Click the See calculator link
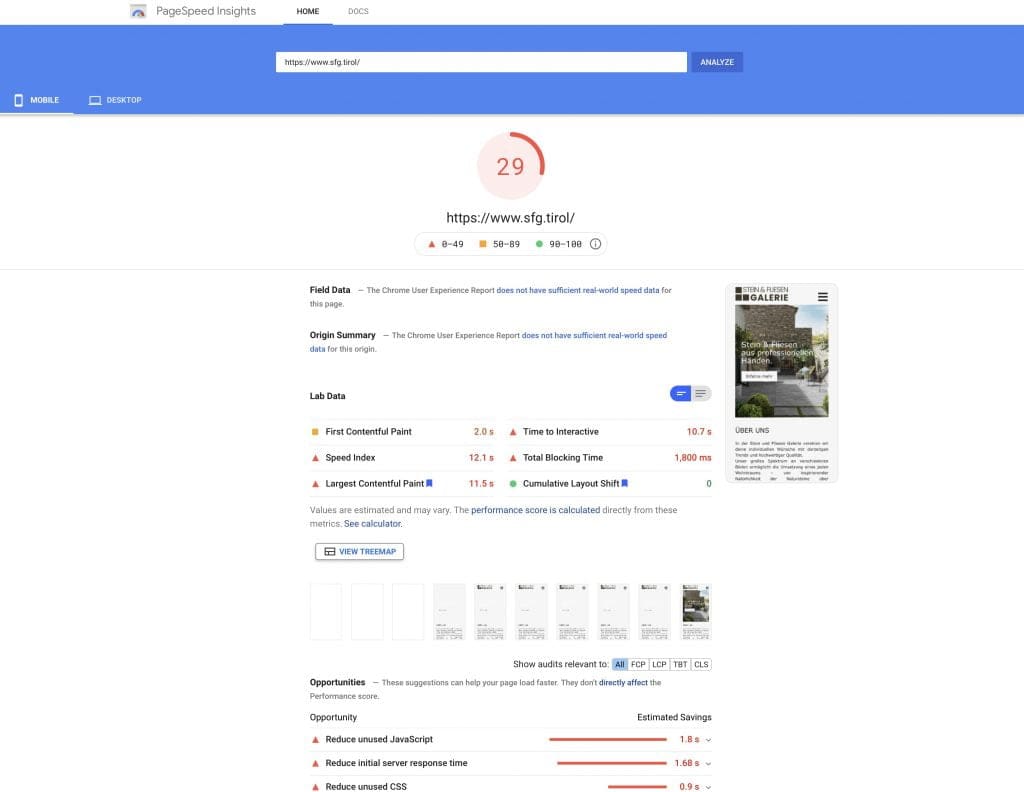Image resolution: width=1024 pixels, height=792 pixels. [x=372, y=523]
